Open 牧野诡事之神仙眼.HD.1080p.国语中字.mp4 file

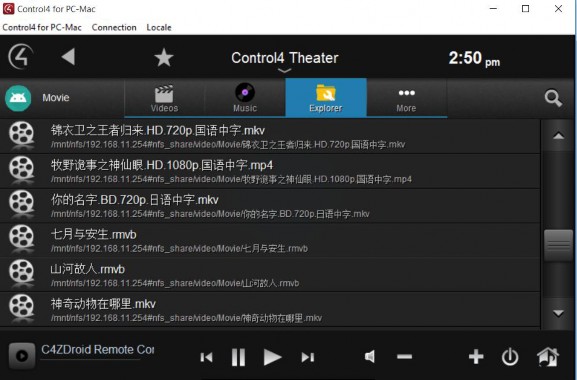coord(270,171)
